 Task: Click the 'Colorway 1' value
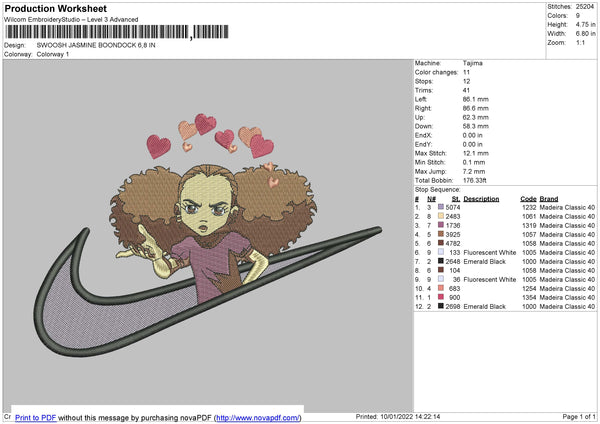click(53, 54)
